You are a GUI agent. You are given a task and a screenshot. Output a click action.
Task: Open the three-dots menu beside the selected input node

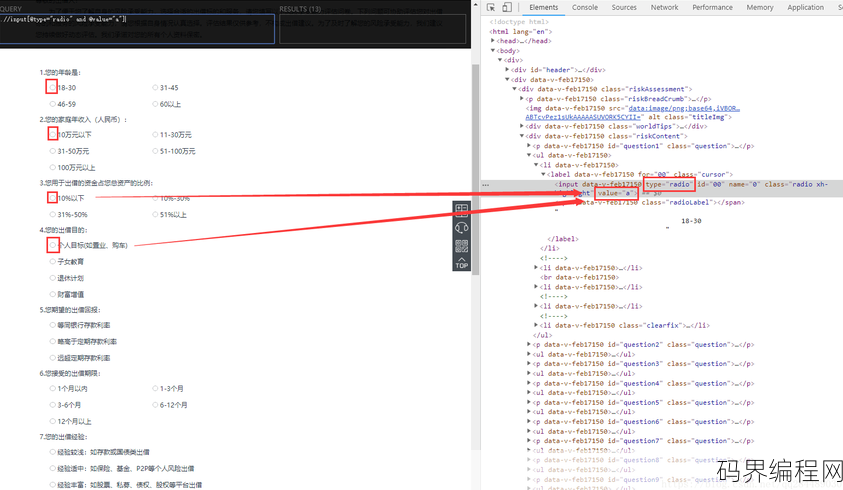(485, 184)
